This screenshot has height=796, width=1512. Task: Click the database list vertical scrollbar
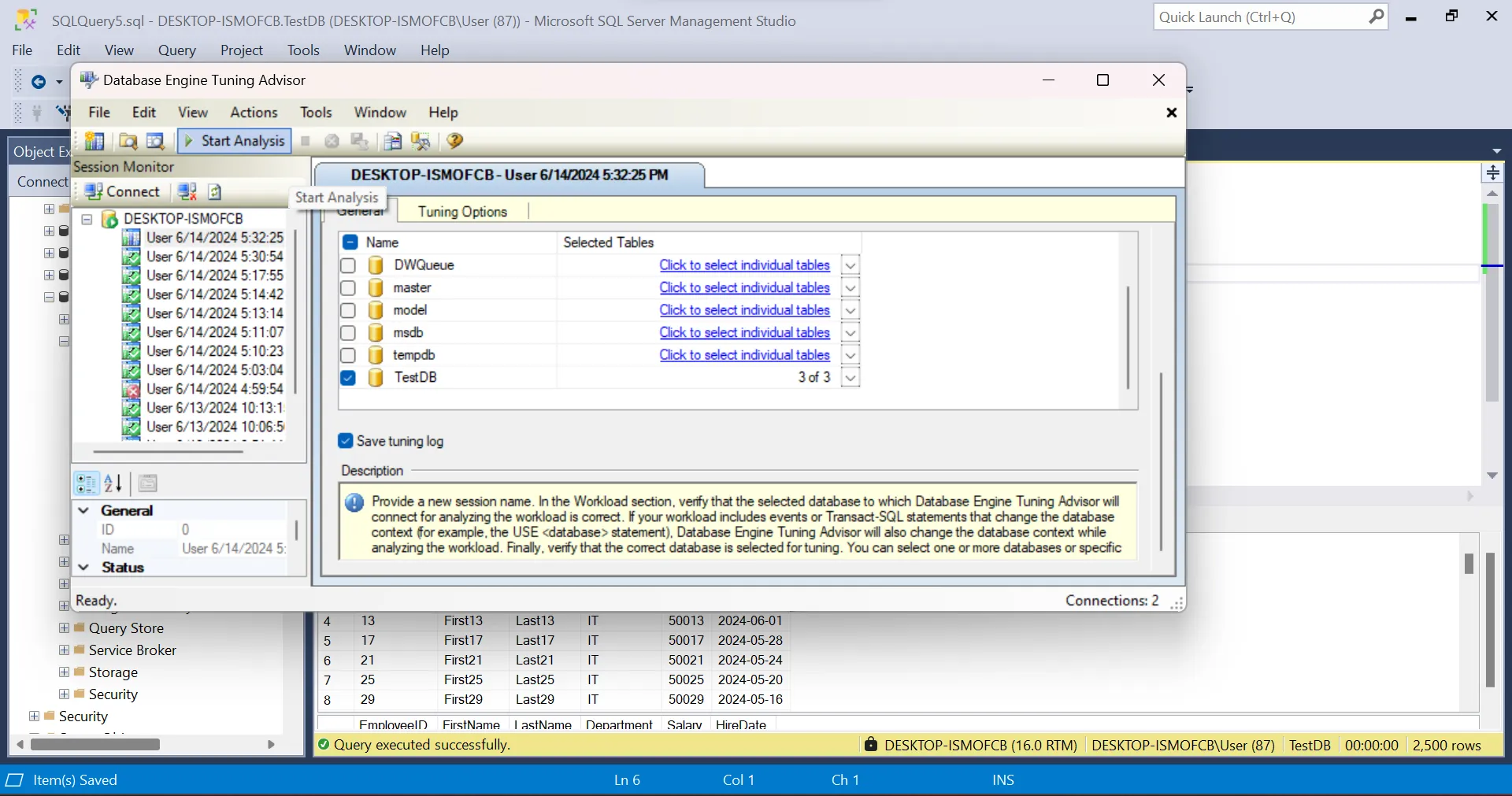tap(1128, 338)
